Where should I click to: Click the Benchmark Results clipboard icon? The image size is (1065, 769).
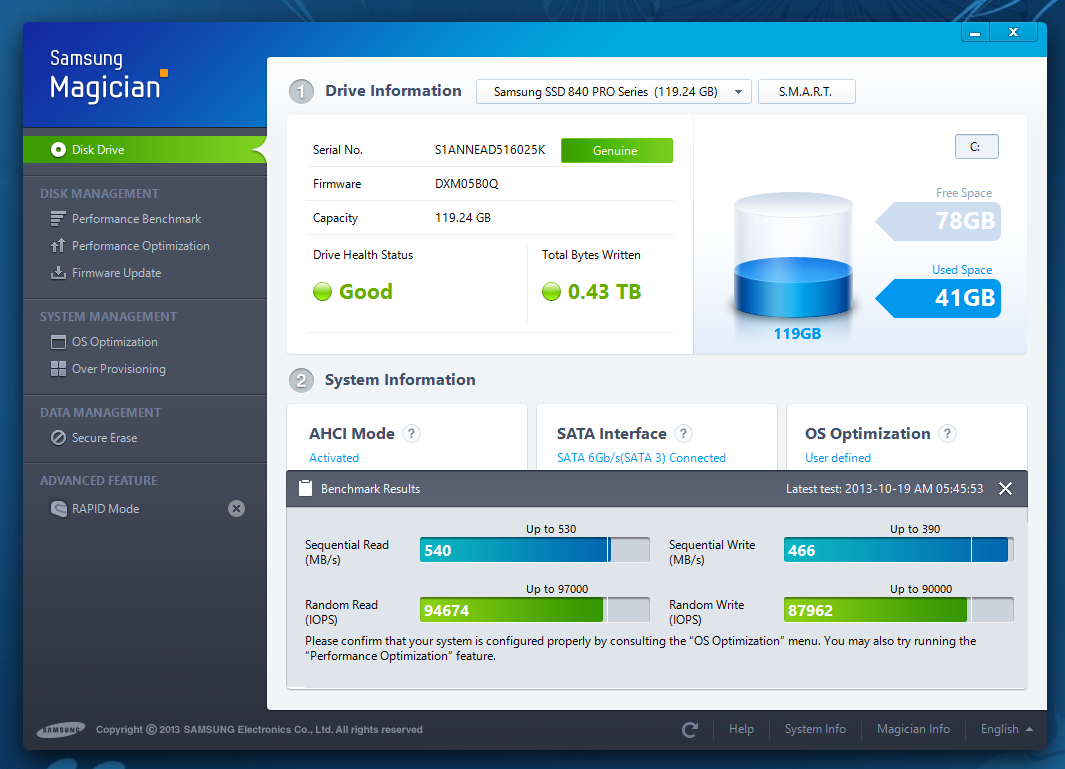click(306, 488)
